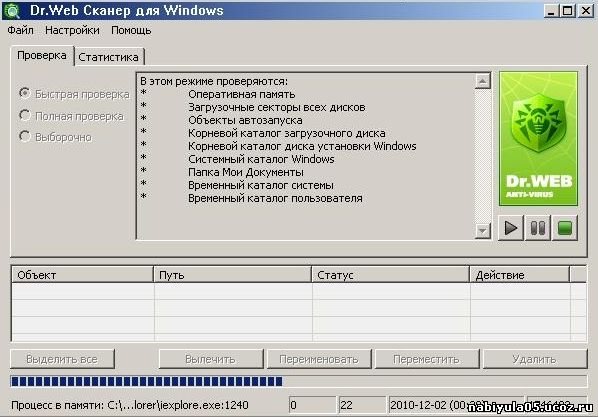Click the scroll up arrow of the description list
This screenshot has width=598, height=417.
click(x=482, y=81)
